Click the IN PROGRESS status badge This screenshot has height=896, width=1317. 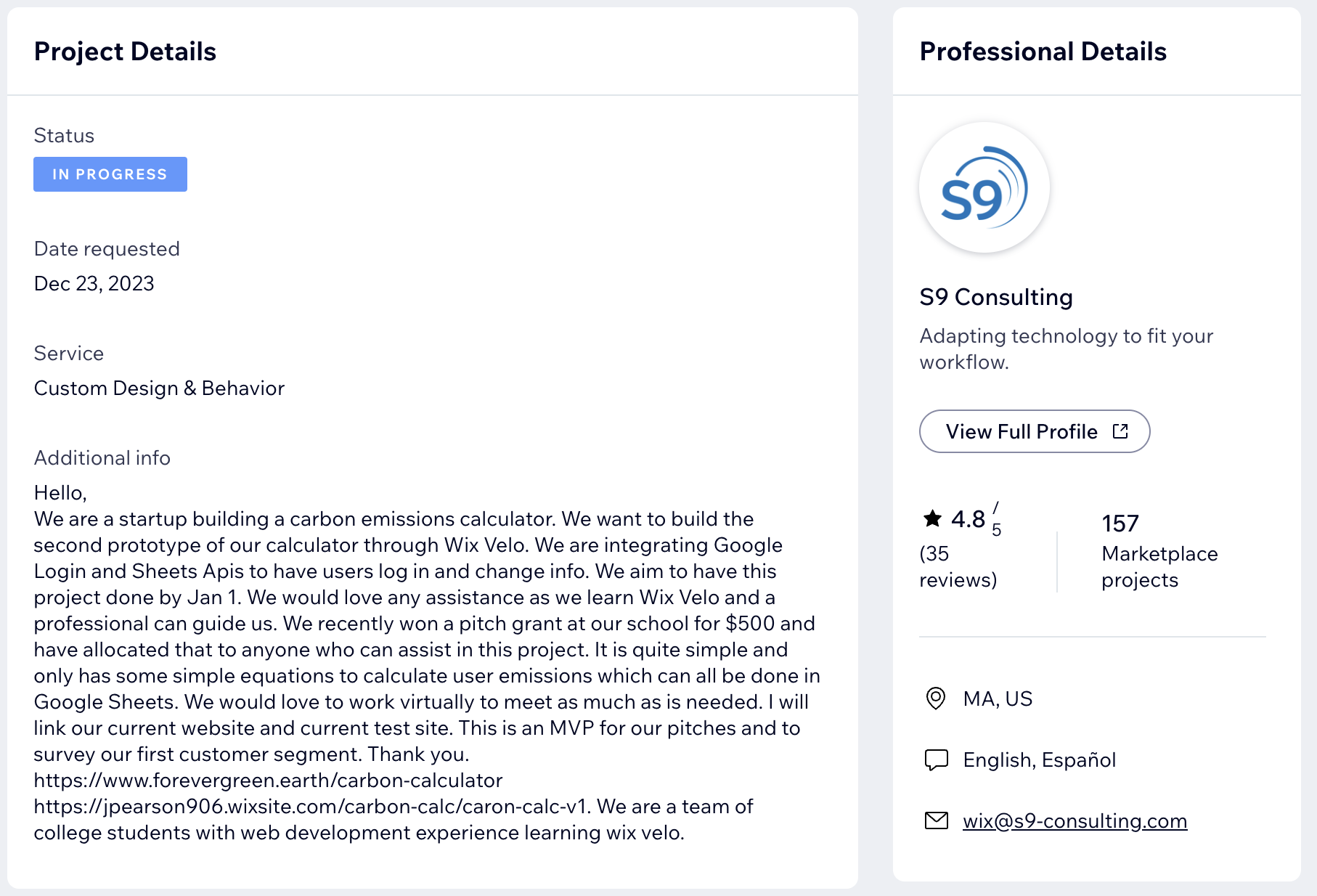click(x=110, y=174)
